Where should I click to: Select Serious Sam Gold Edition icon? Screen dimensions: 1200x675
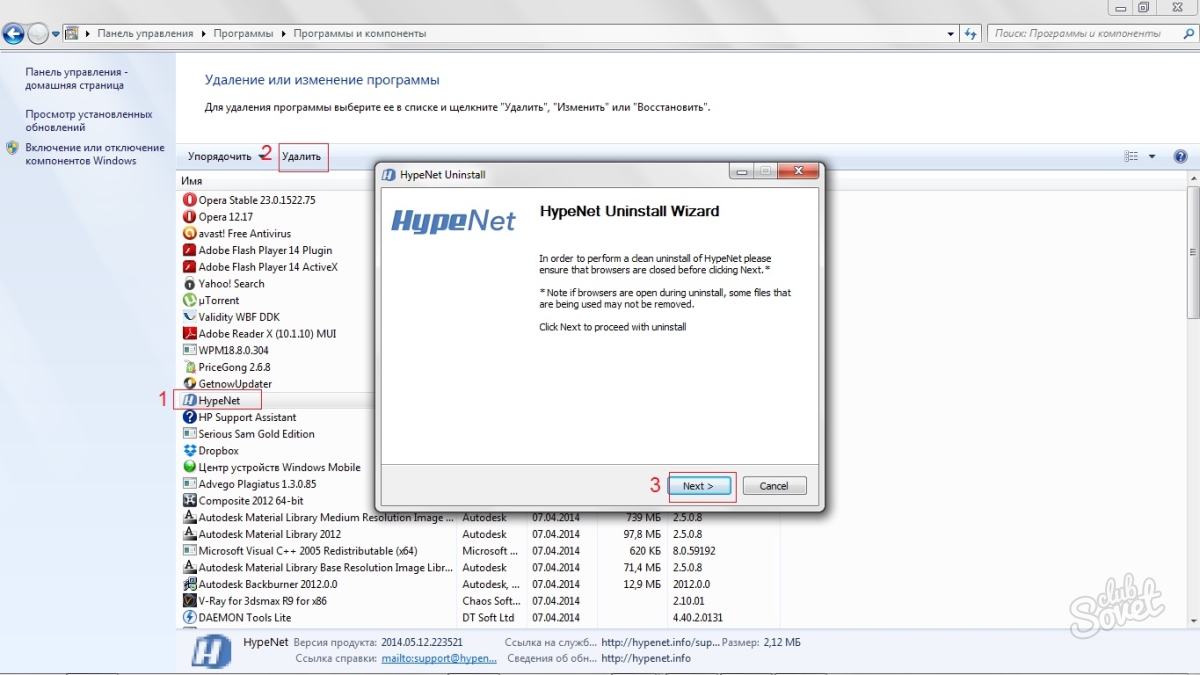point(190,434)
